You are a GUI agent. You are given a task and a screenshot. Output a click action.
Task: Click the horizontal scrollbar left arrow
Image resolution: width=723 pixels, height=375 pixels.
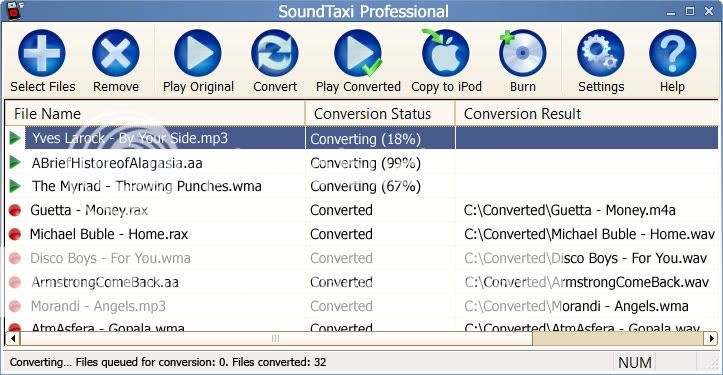[x=12, y=339]
